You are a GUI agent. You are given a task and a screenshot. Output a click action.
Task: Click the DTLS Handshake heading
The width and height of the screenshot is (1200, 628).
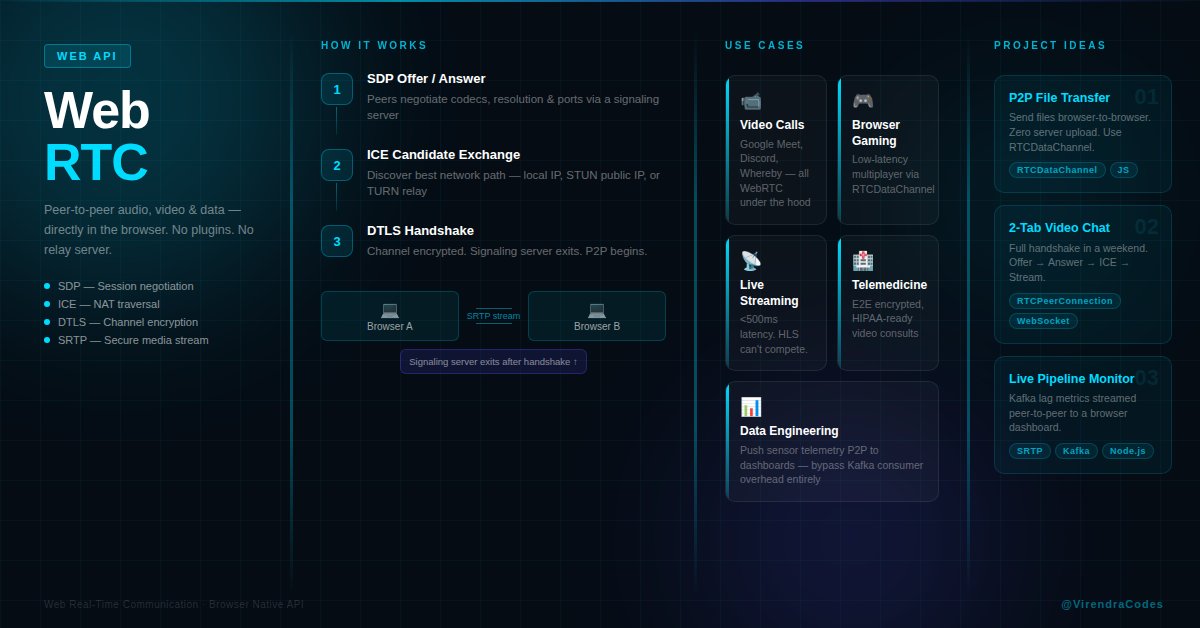click(420, 231)
